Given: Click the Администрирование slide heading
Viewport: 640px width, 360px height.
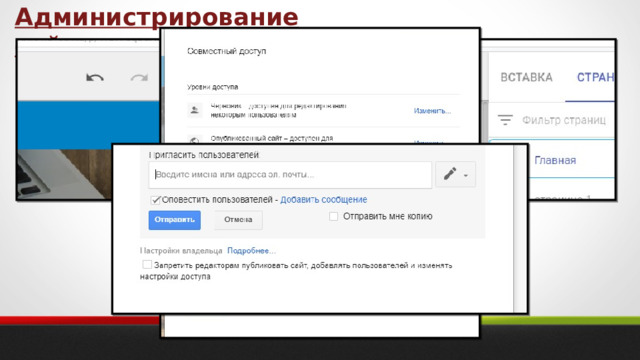Looking at the screenshot, I should click(156, 17).
